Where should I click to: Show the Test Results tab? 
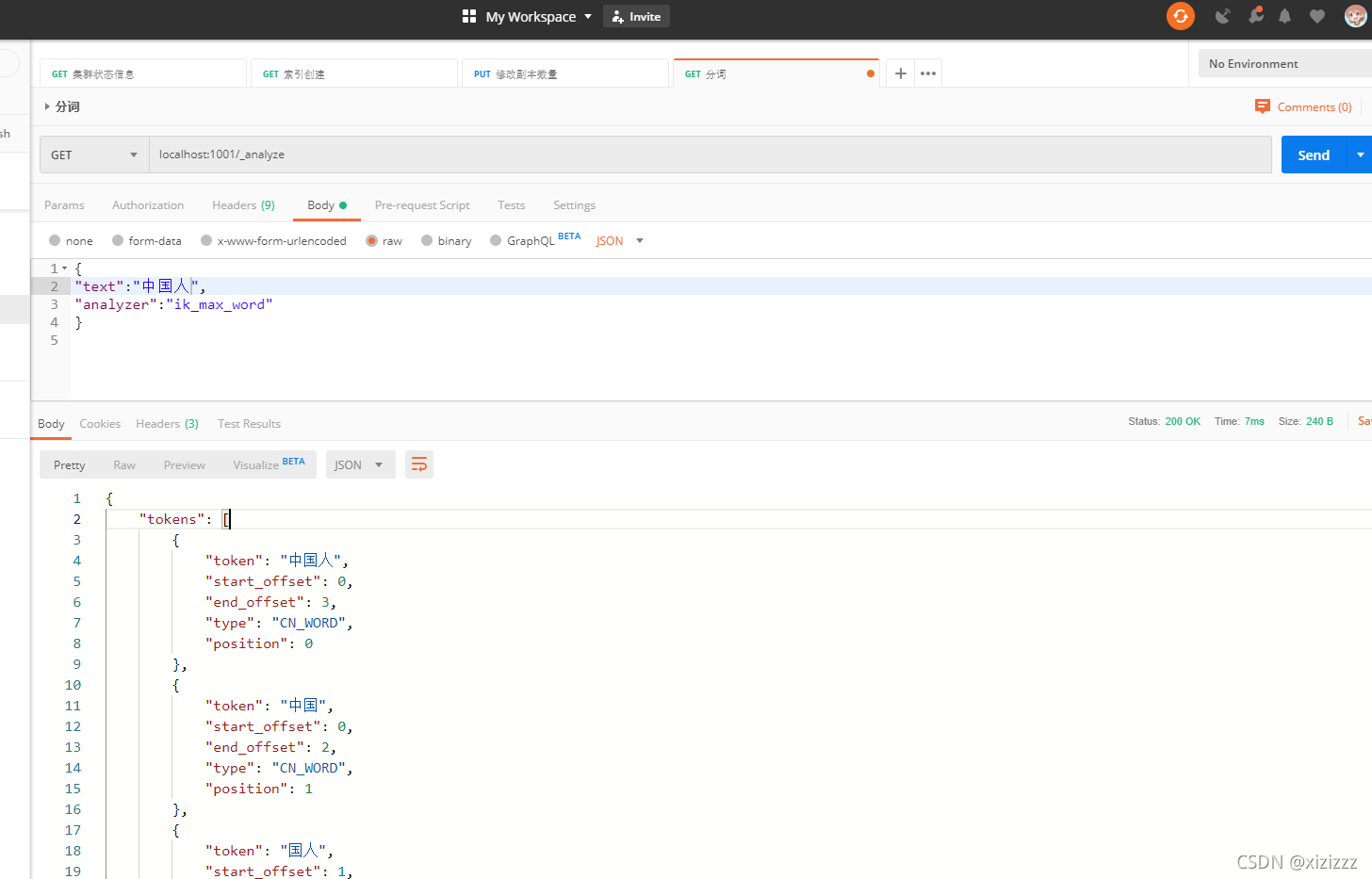(249, 423)
